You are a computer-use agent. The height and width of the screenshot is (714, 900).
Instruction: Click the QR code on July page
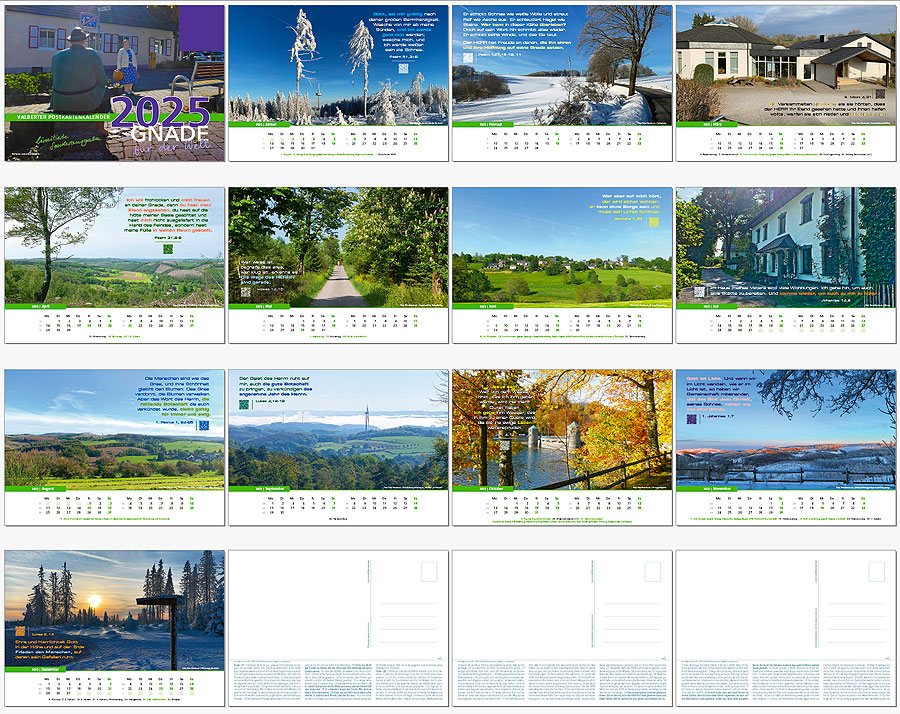coord(697,292)
